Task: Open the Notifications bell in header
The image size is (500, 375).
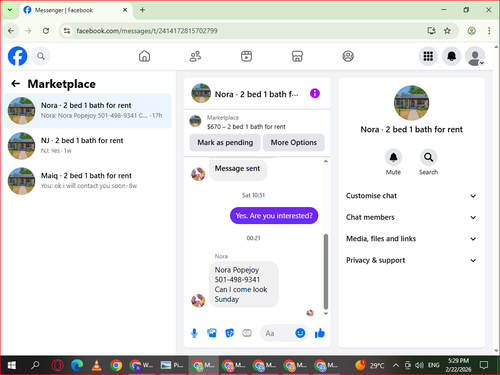Action: 451,56
